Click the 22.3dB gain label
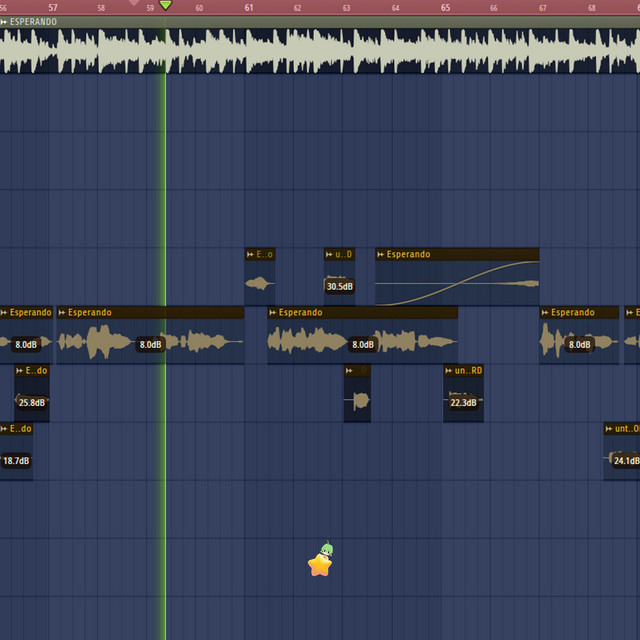 463,403
